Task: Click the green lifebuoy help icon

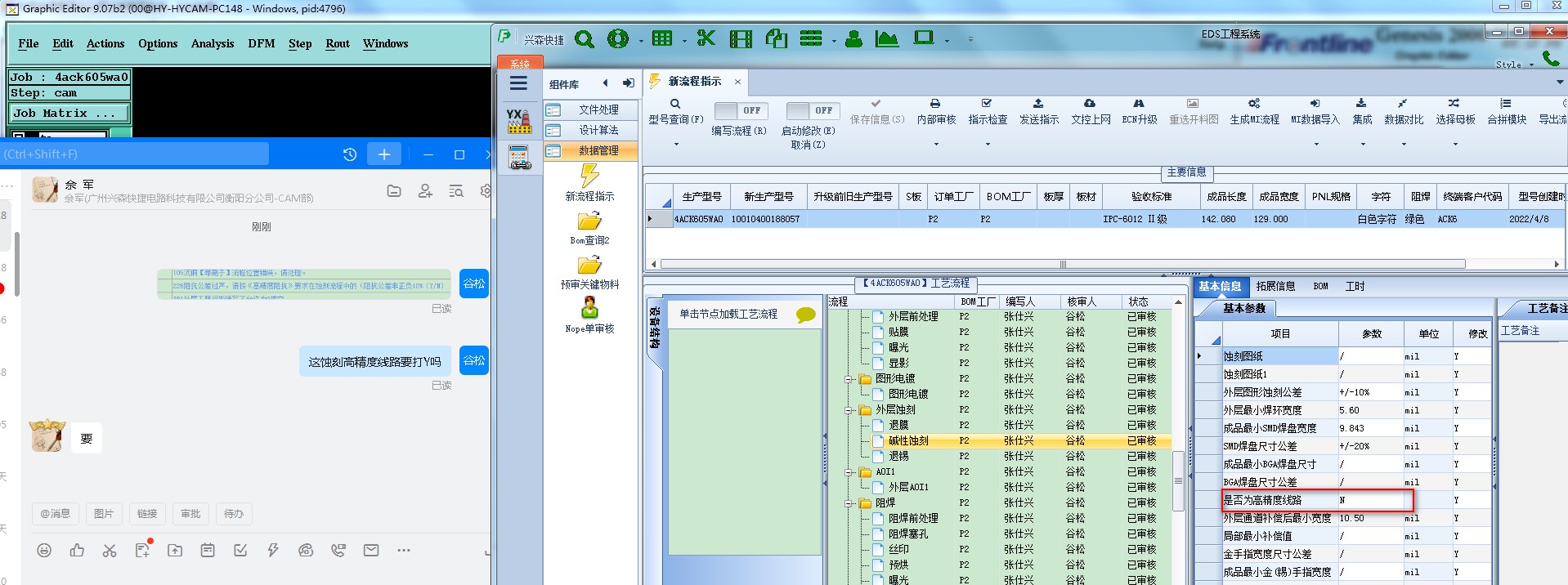Action: 618,38
